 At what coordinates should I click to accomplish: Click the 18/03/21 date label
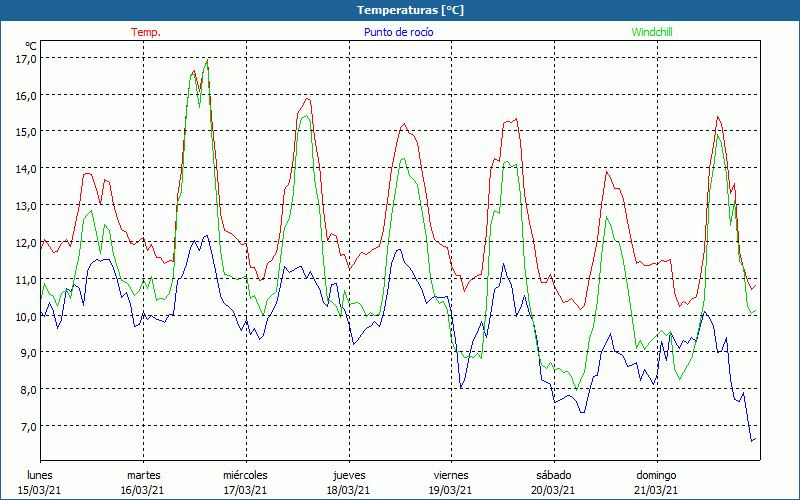pyautogui.click(x=348, y=490)
